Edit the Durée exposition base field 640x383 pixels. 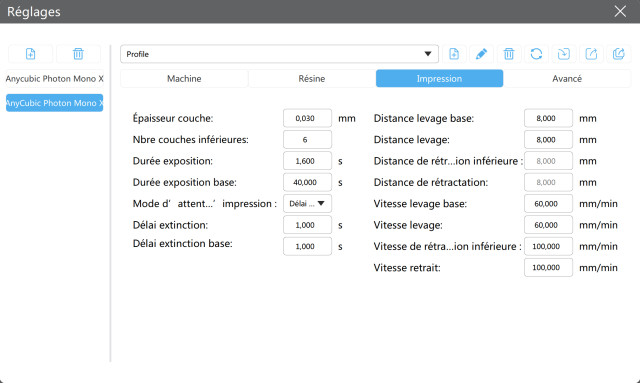(x=307, y=182)
